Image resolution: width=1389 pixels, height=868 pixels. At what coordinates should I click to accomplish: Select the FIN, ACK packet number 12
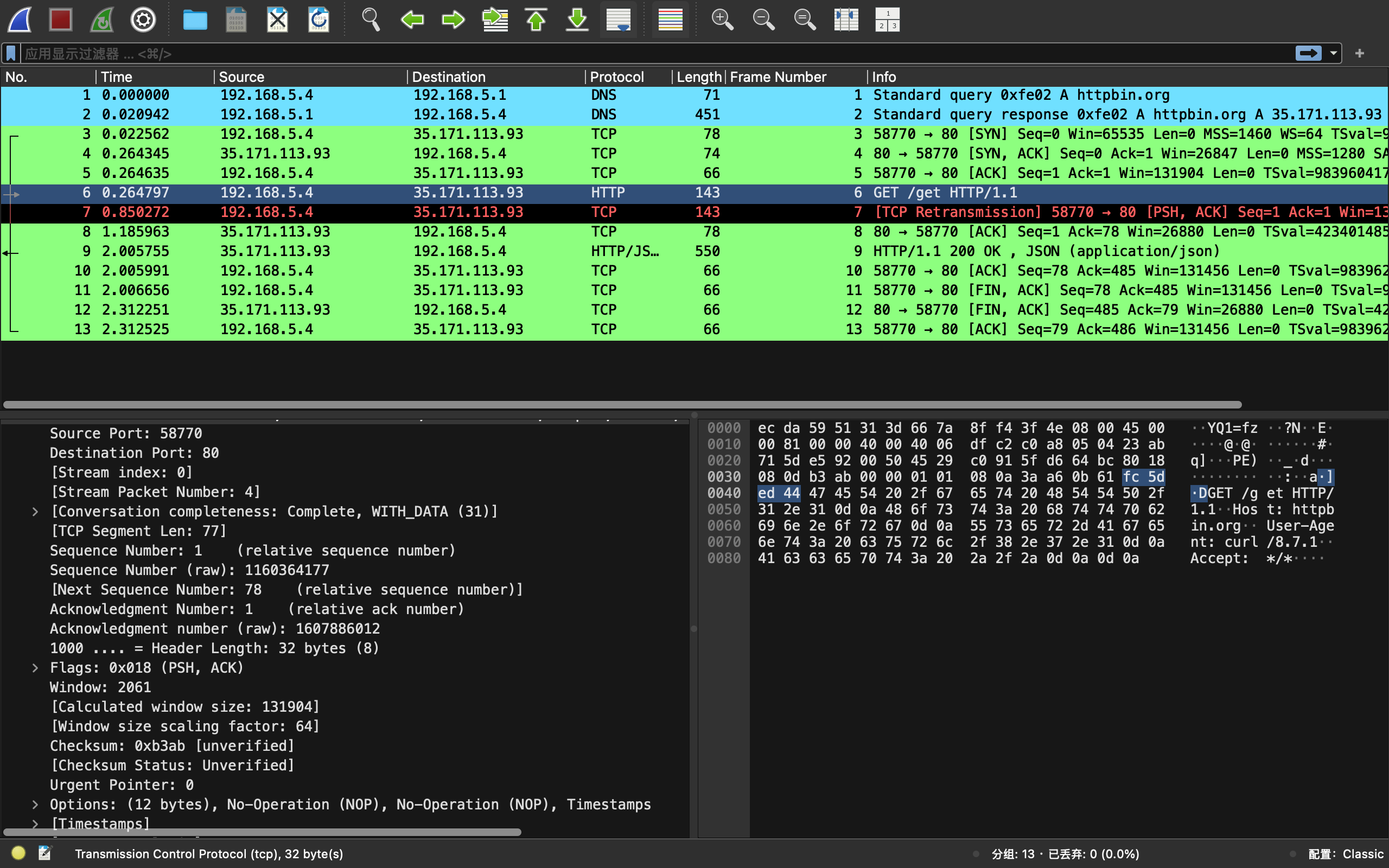tap(694, 310)
